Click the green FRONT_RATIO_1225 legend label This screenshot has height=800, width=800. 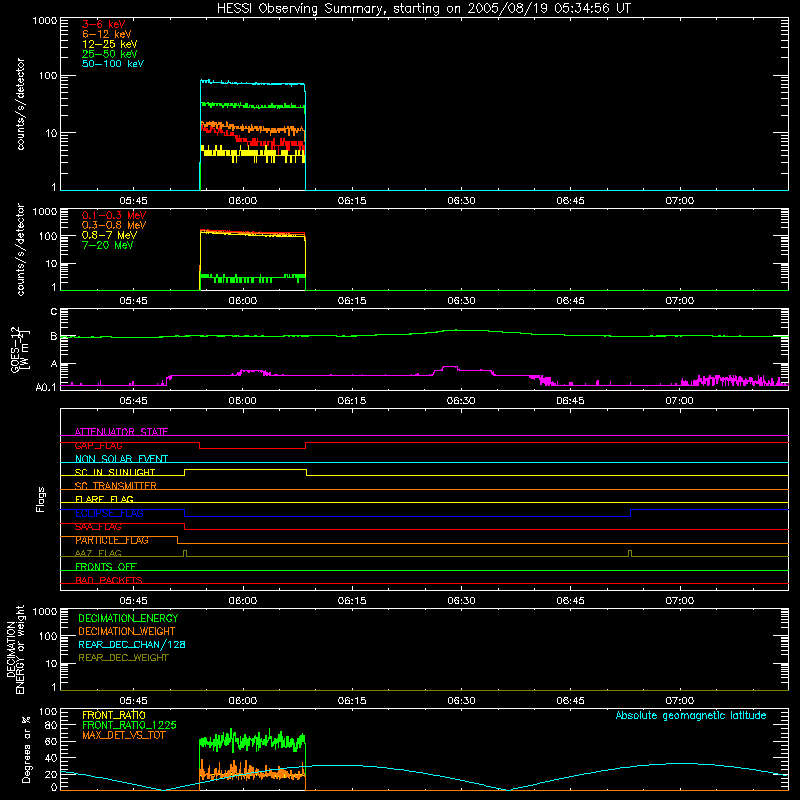tap(129, 725)
